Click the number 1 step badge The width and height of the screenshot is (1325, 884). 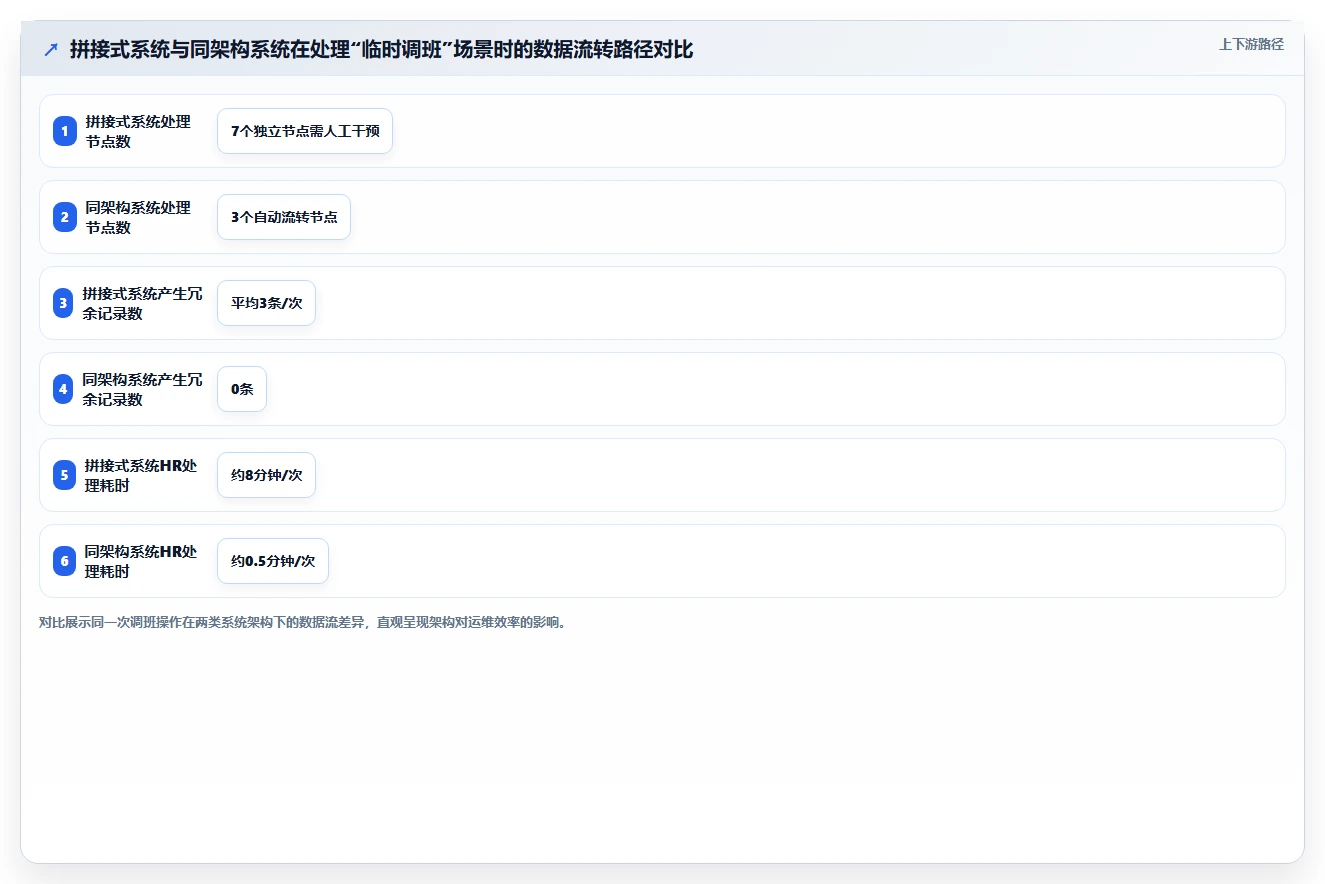[x=65, y=131]
